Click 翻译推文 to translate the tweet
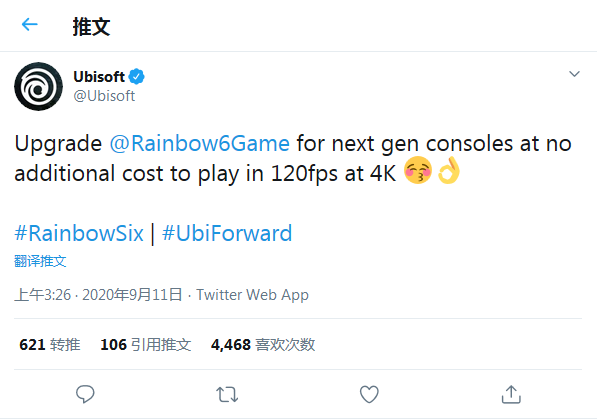Screen dimensions: 597x420 click(40, 261)
